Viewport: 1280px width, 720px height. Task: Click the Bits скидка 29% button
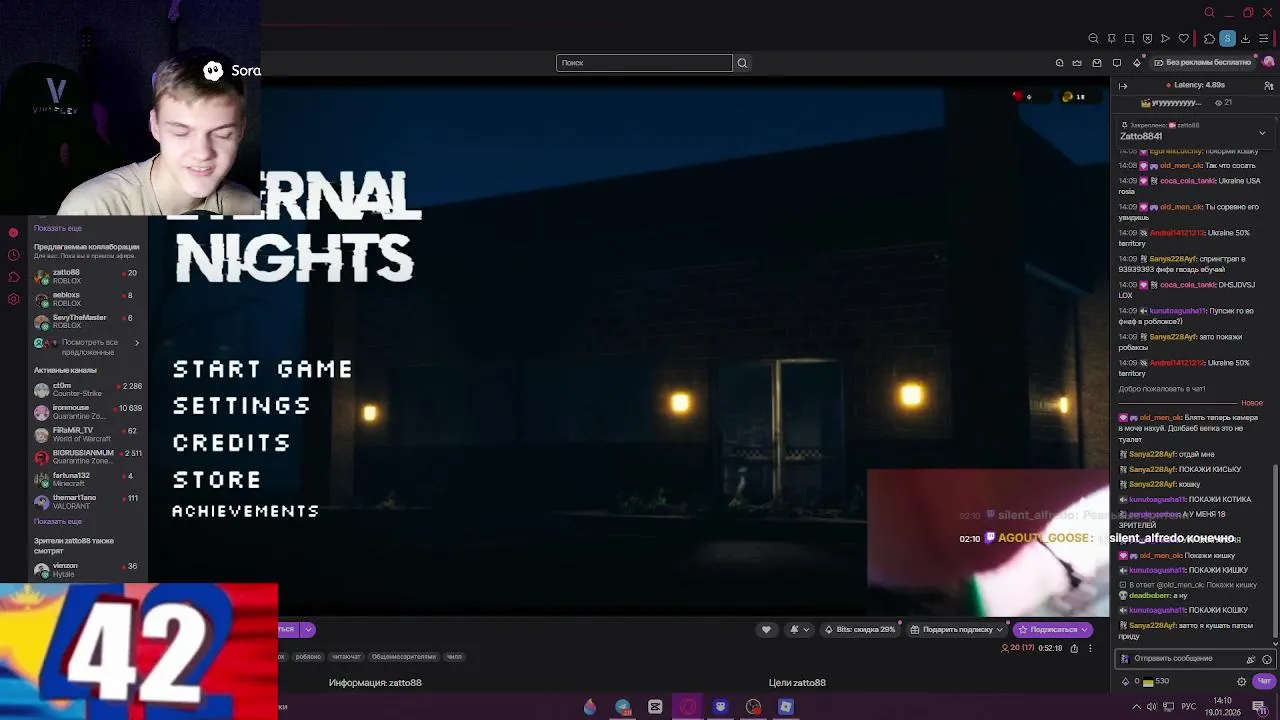click(859, 630)
